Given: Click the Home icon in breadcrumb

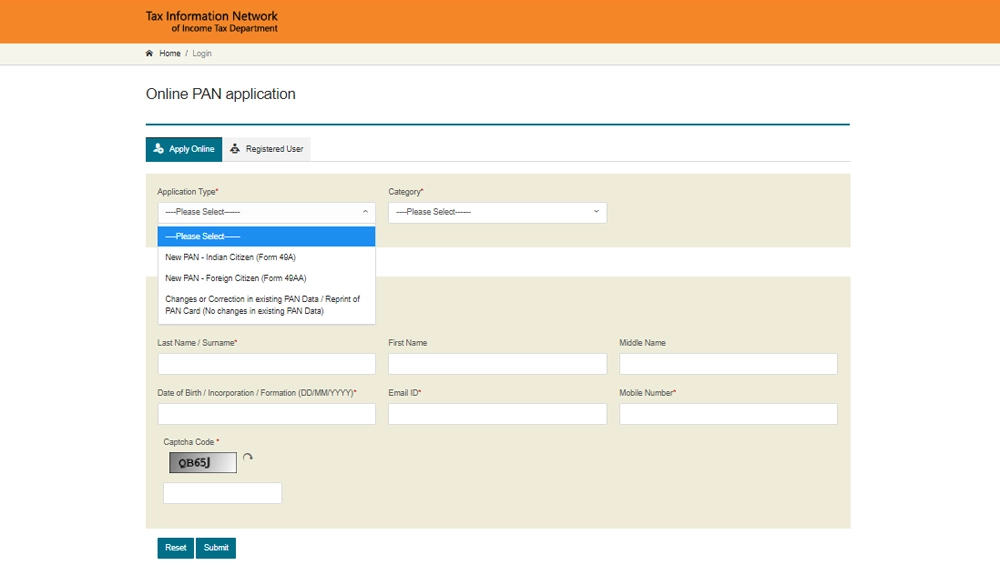Looking at the screenshot, I should point(150,54).
